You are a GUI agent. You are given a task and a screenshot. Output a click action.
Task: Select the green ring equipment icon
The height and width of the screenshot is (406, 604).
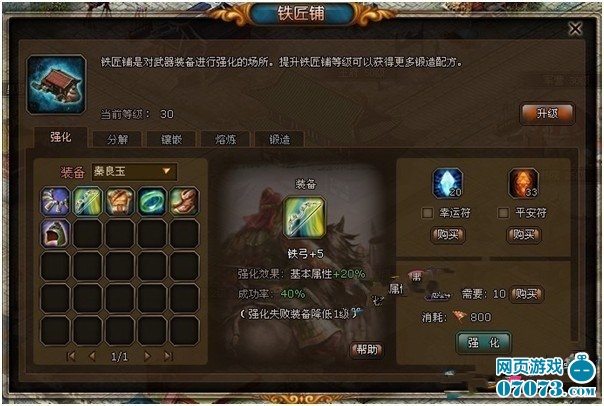pyautogui.click(x=152, y=201)
